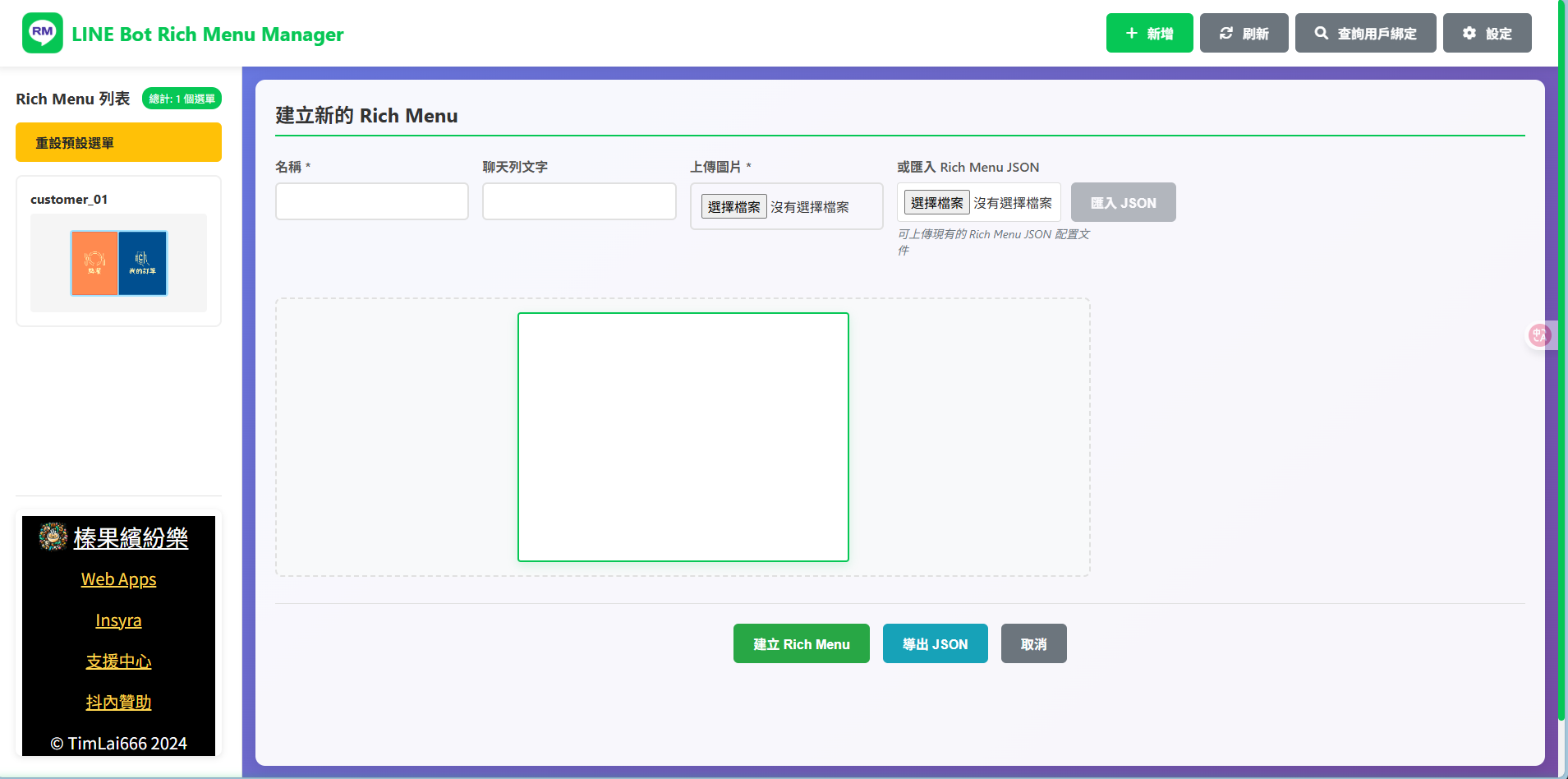Screen dimensions: 1568x779
Task: Open the Insyra link
Action: click(118, 620)
